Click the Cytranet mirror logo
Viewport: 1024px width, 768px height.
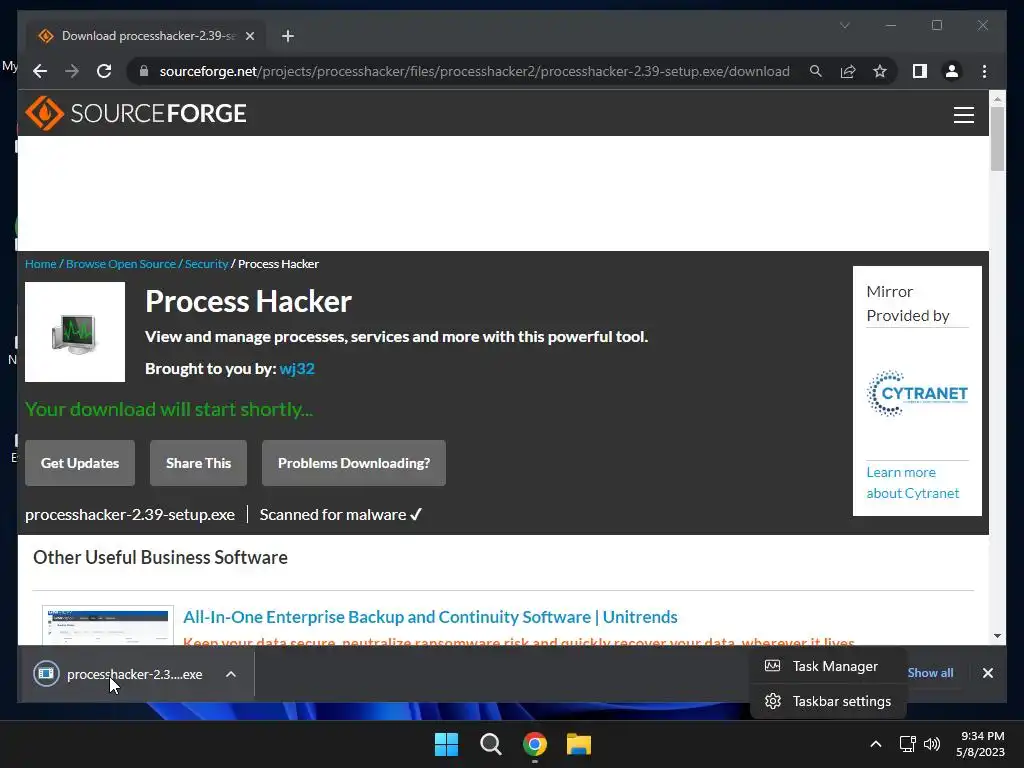click(x=917, y=393)
